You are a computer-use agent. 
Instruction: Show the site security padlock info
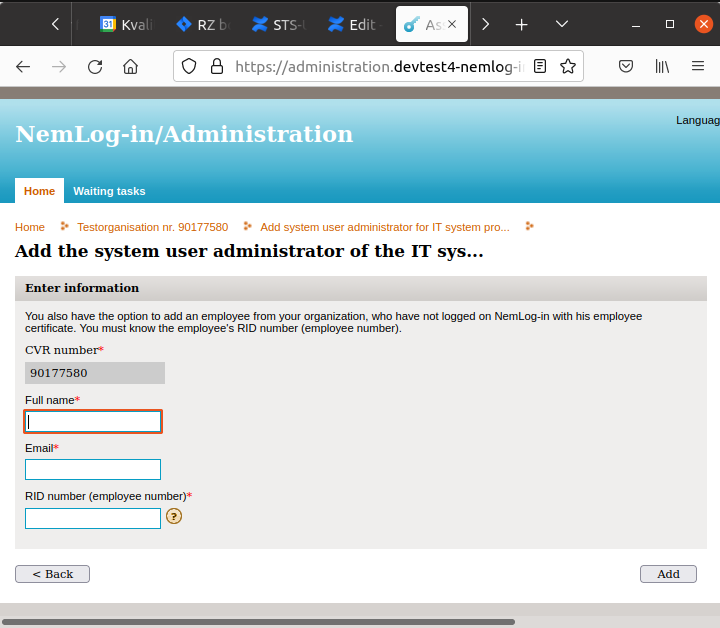coord(215,67)
